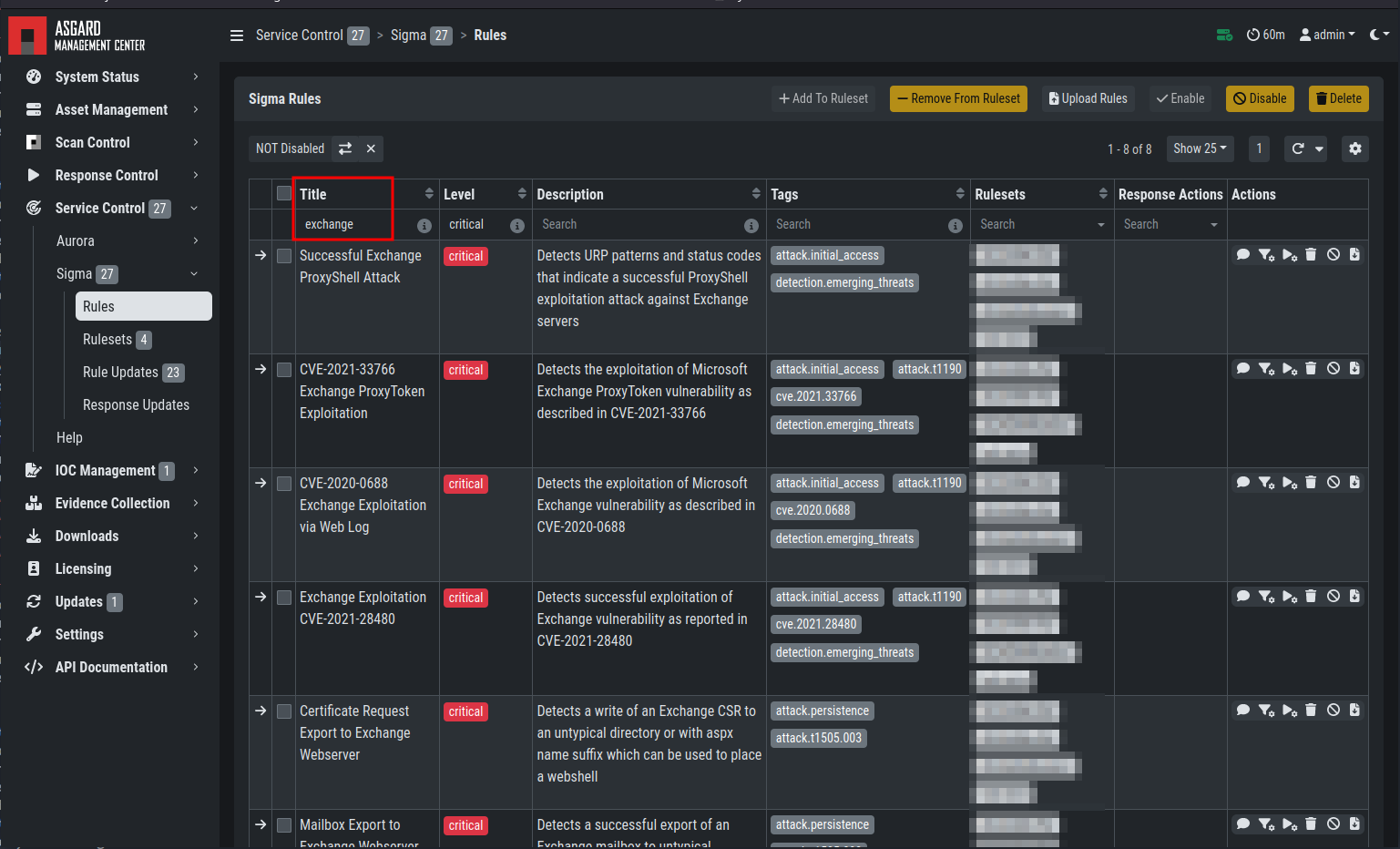The height and width of the screenshot is (849, 1400).
Task: Remove the NOT Disabled filter
Action: coord(371,148)
